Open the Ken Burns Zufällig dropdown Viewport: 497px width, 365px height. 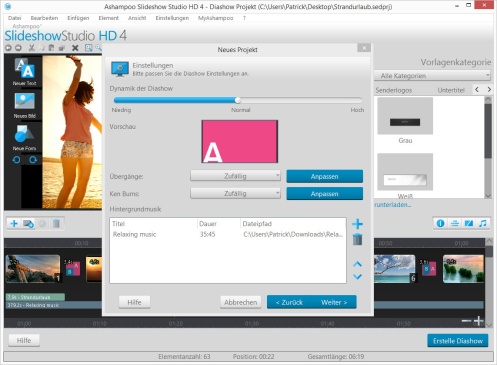(x=235, y=193)
